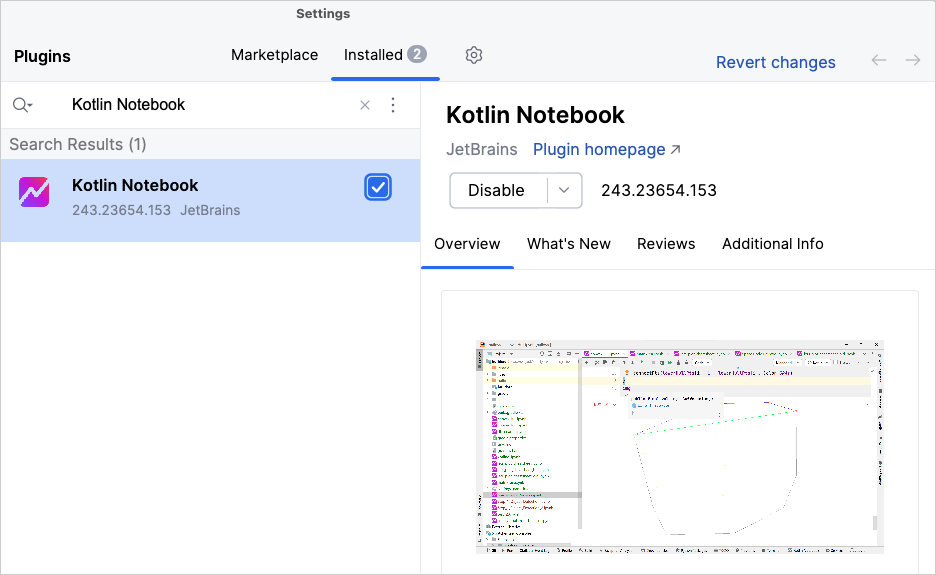
Task: Open the What's New tab
Action: 568,244
